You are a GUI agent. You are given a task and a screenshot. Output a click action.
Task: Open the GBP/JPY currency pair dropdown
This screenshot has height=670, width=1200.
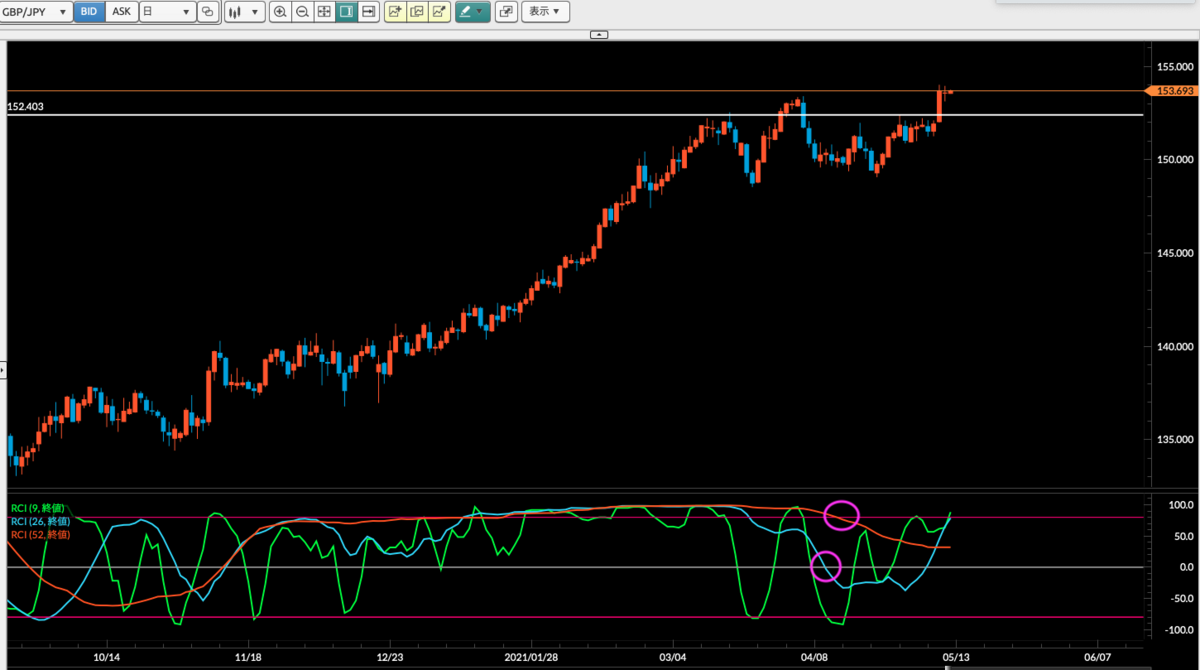(x=36, y=12)
